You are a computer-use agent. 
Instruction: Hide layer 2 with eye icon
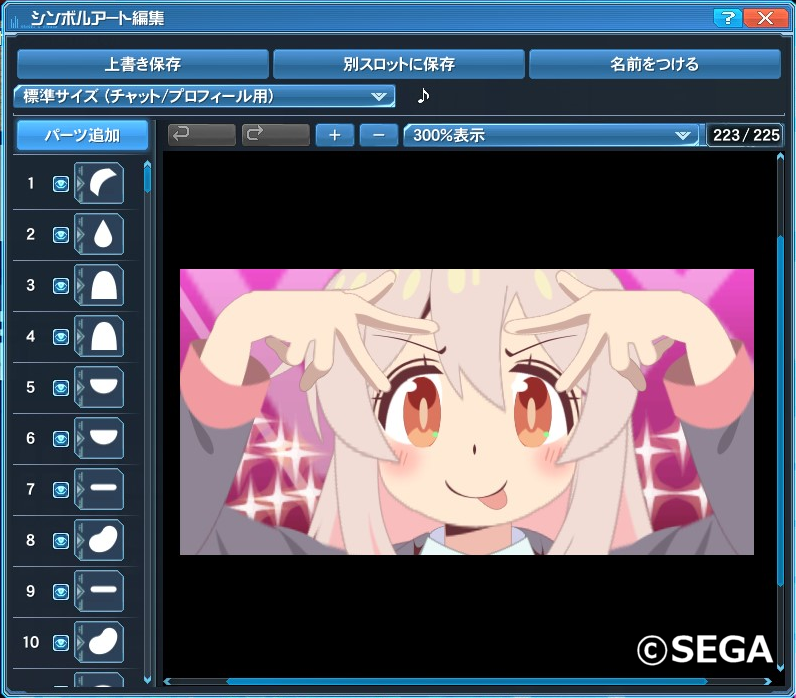61,235
